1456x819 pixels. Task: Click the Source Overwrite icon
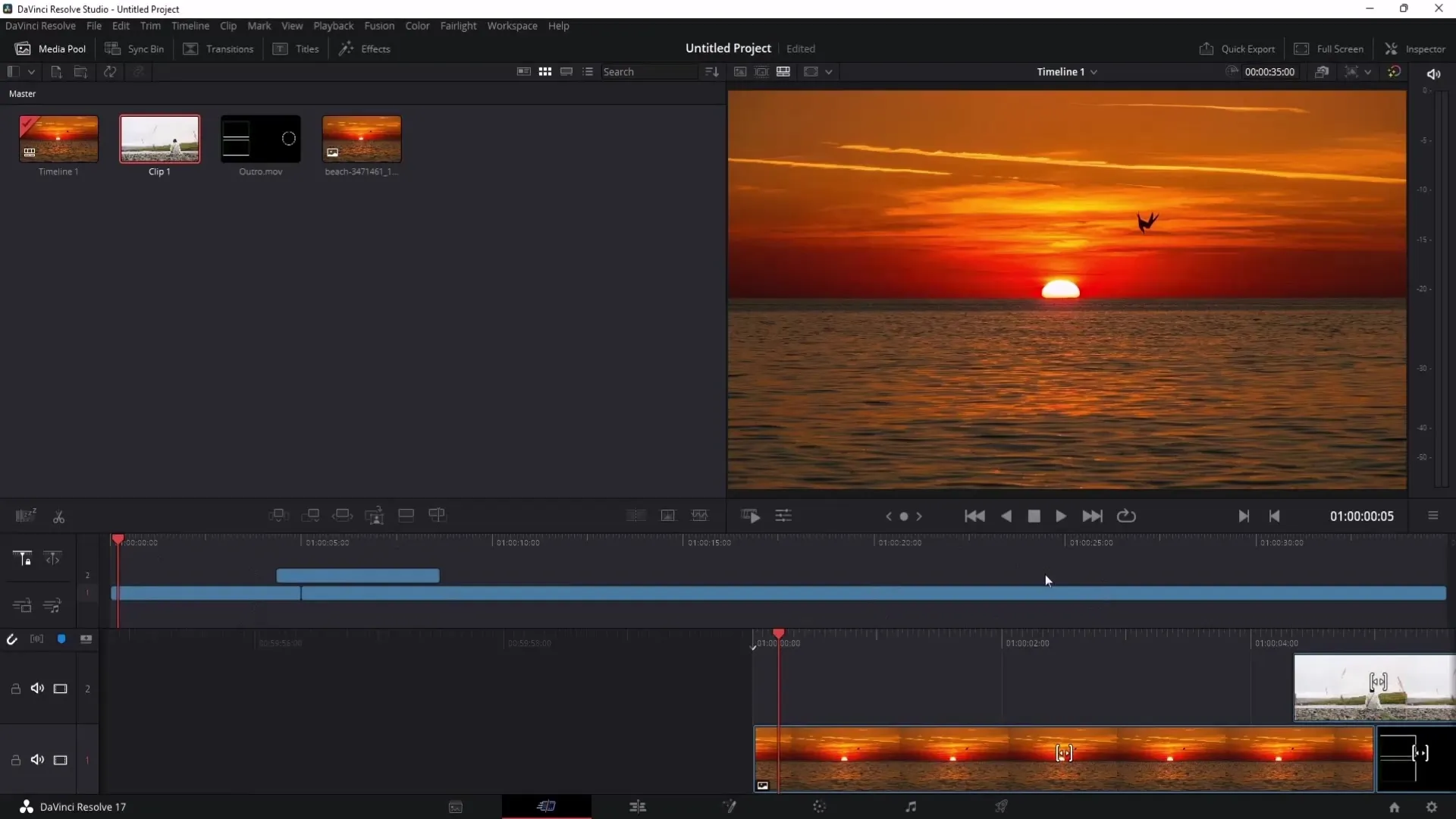pos(438,516)
